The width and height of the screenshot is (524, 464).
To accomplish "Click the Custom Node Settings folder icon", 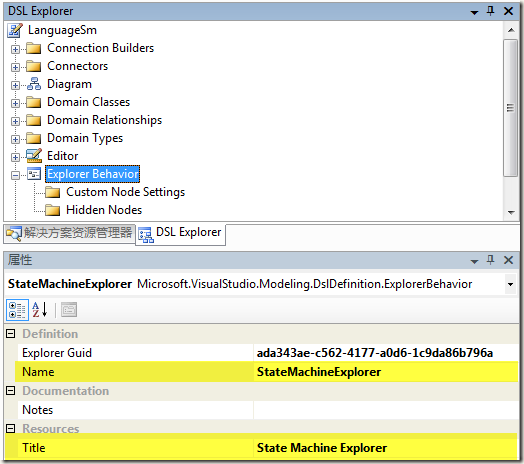I will pyautogui.click(x=52, y=193).
